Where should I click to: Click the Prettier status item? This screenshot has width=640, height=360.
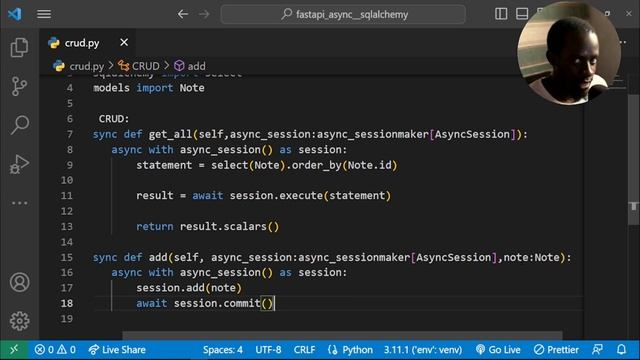556,350
